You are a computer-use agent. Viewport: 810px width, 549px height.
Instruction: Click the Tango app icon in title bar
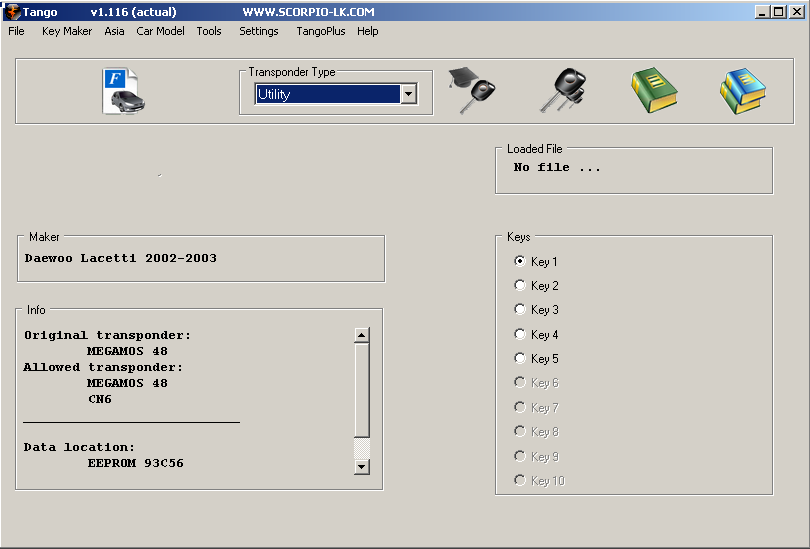click(x=12, y=12)
